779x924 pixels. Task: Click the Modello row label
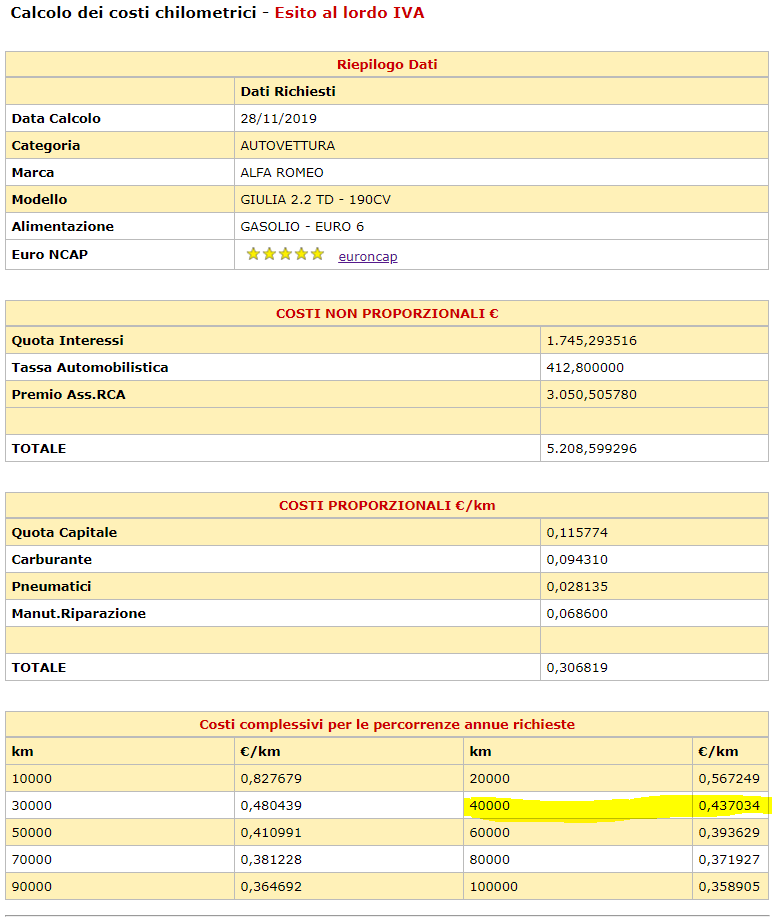(39, 200)
